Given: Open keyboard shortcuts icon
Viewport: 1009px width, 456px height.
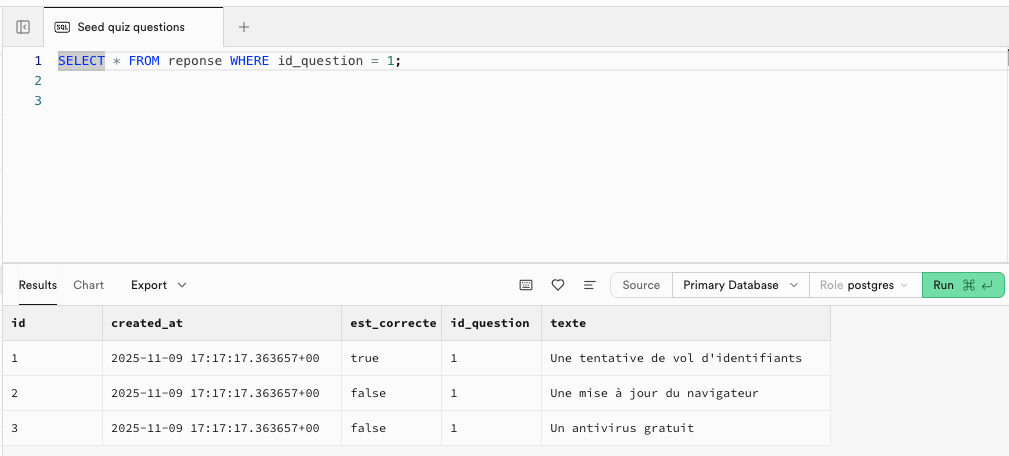Looking at the screenshot, I should 526,285.
